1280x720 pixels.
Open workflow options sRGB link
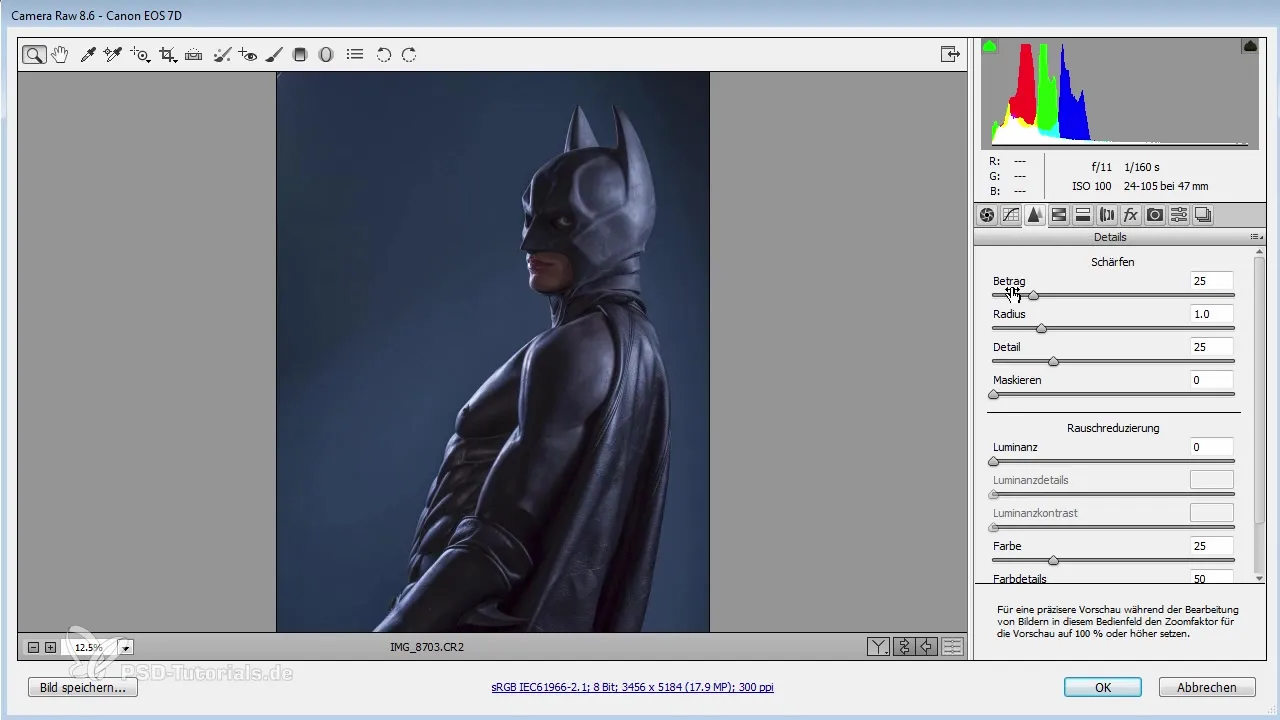632,688
